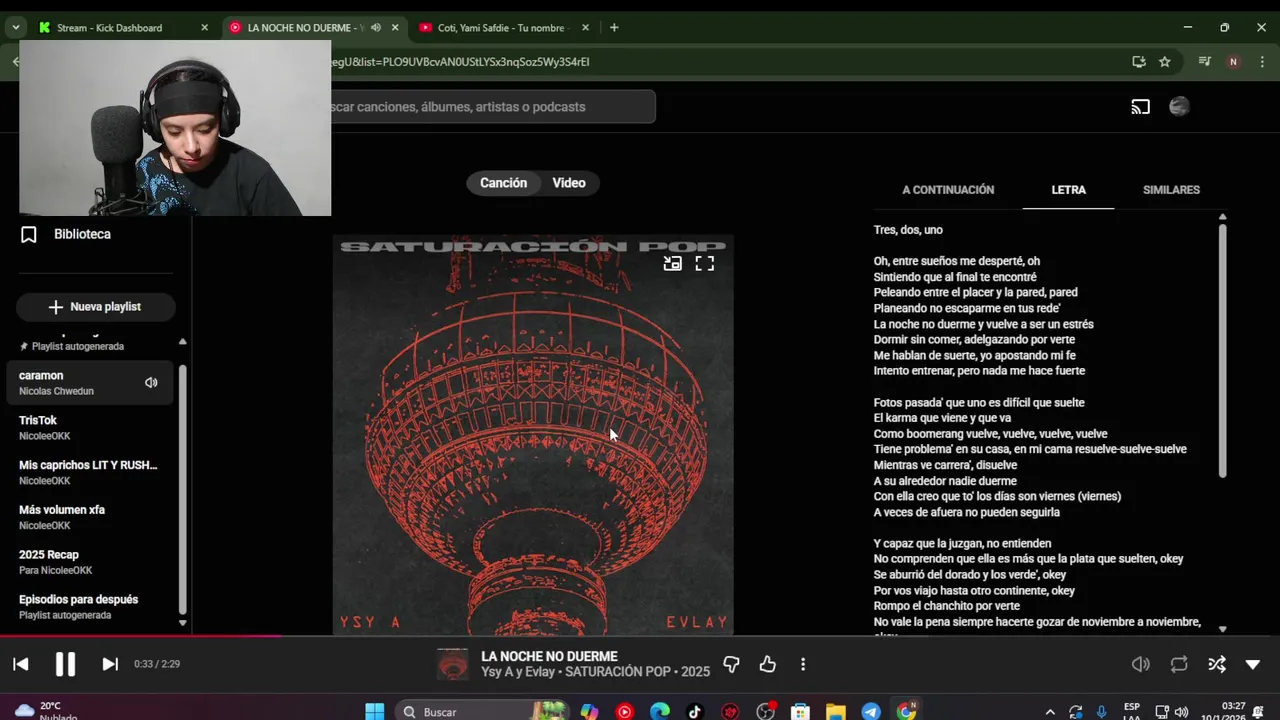The height and width of the screenshot is (720, 1280).
Task: Open Copilot from the taskbar
Action: pyautogui.click(x=589, y=712)
